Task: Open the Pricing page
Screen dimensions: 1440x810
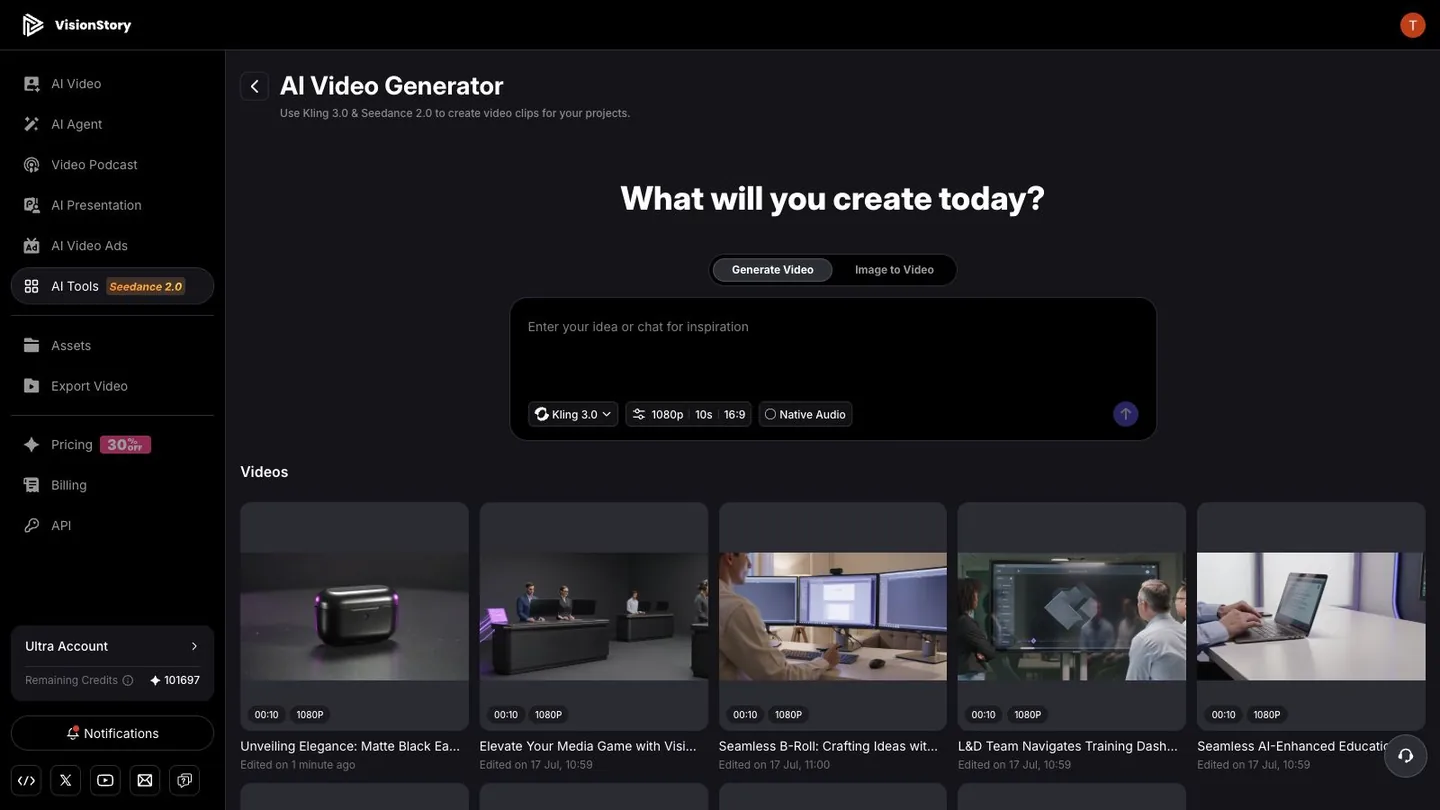Action: tap(112, 445)
